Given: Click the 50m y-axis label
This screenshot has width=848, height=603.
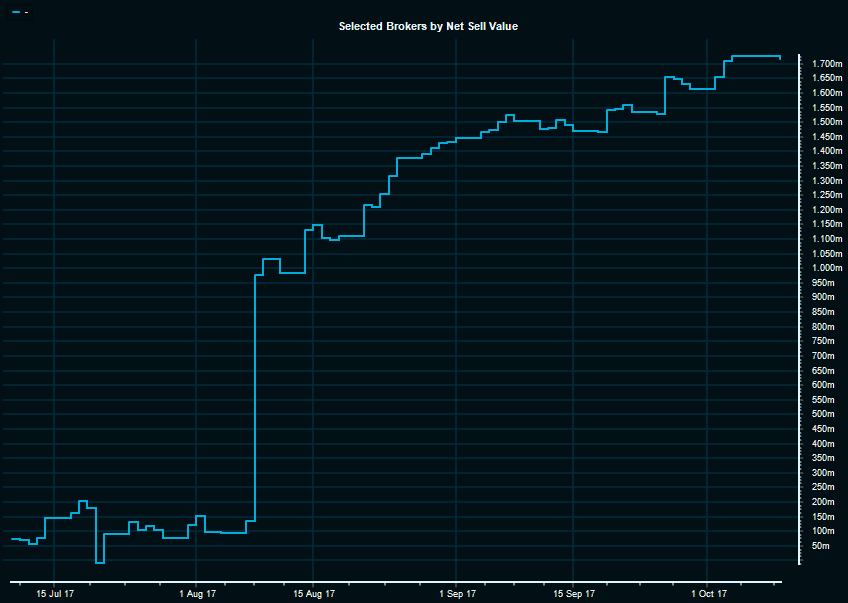Looking at the screenshot, I should [x=820, y=546].
